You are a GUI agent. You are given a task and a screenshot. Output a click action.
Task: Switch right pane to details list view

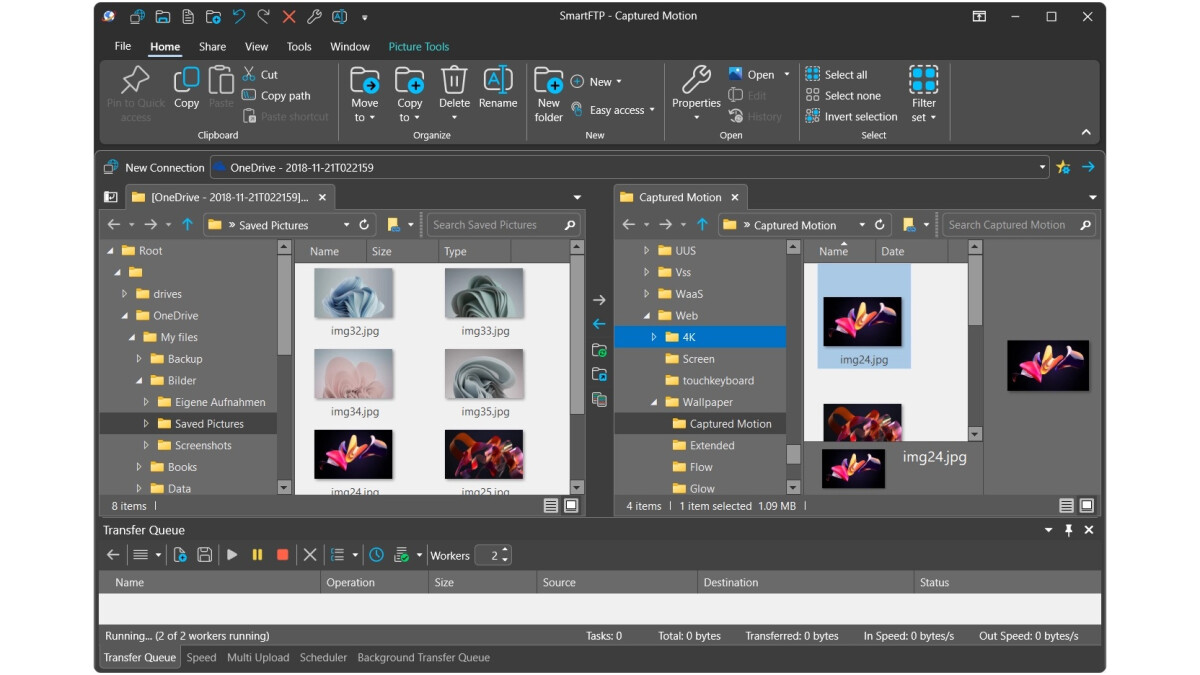1067,506
